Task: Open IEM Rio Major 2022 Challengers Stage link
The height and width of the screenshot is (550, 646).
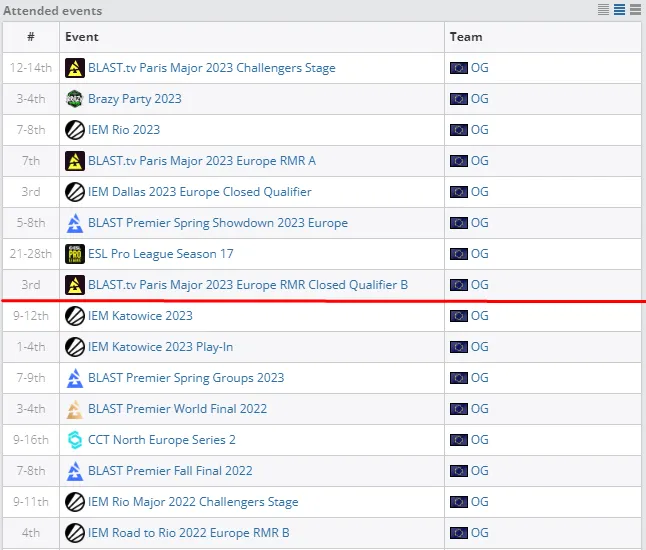Action: [193, 502]
